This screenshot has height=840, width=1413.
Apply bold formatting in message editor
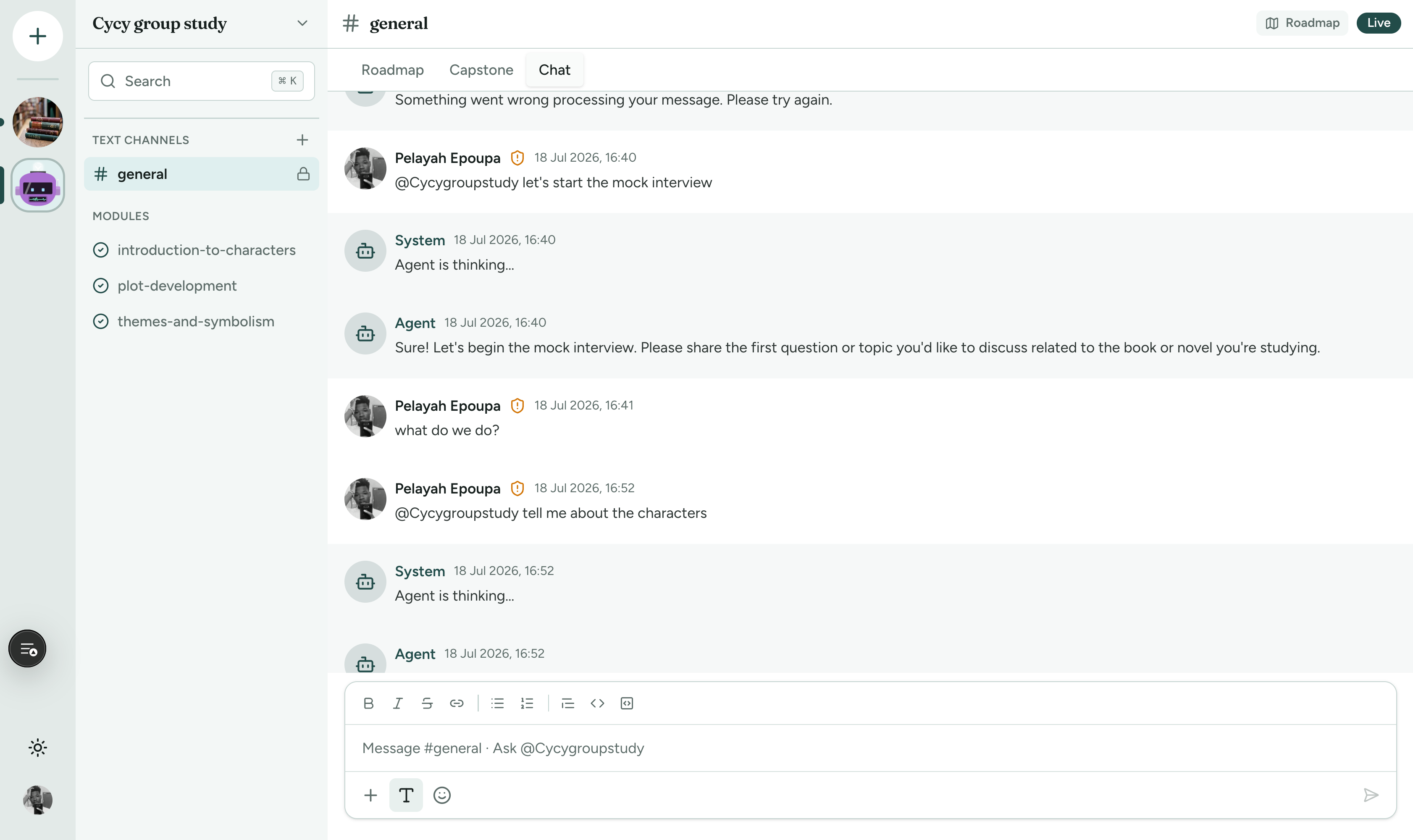pyautogui.click(x=368, y=703)
